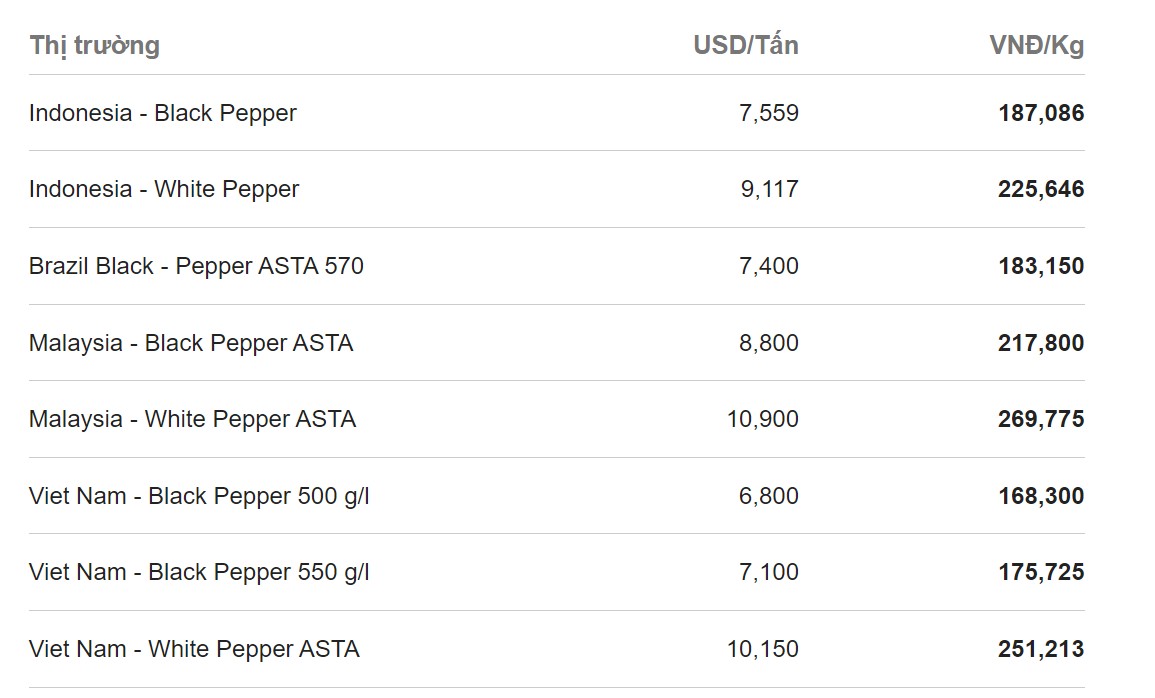The width and height of the screenshot is (1155, 698).
Task: Select the Malaysia - Black Pepper ASTA row label
Action: point(191,343)
